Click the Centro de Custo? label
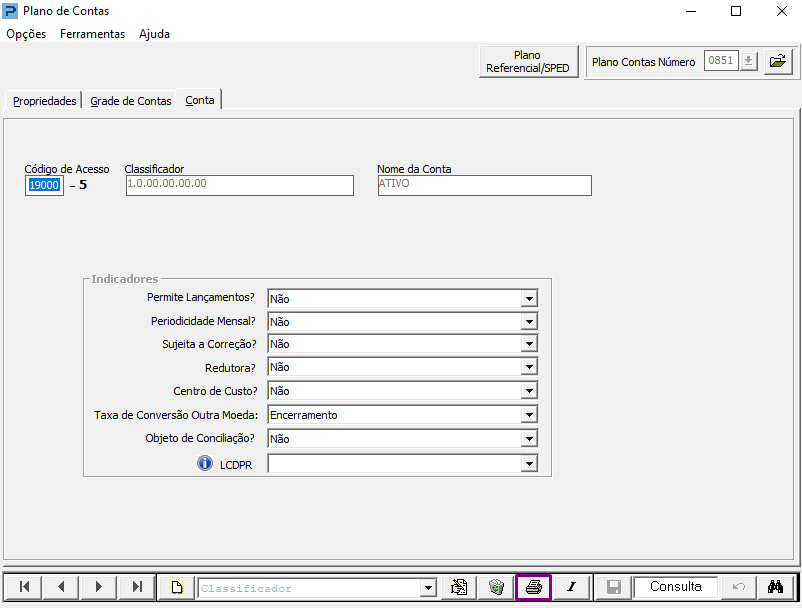The height and width of the screenshot is (608, 802). coord(215,391)
